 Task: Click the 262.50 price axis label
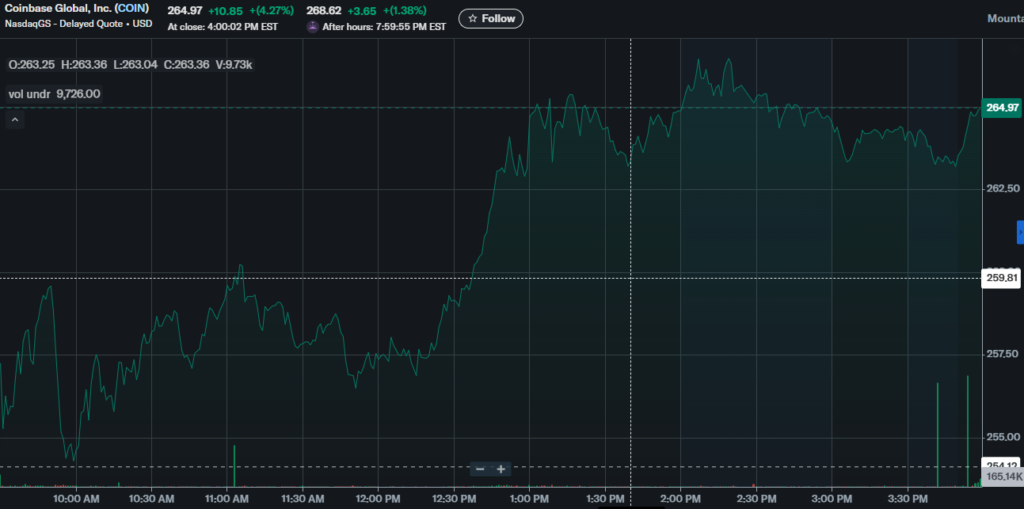[1001, 189]
